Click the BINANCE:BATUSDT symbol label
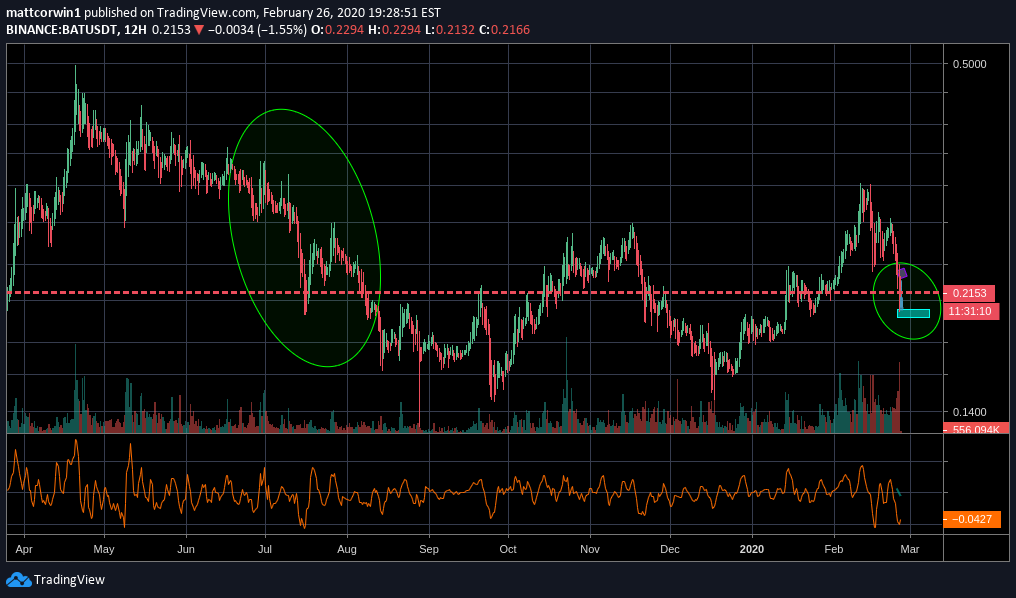Image resolution: width=1016 pixels, height=598 pixels. (x=62, y=30)
